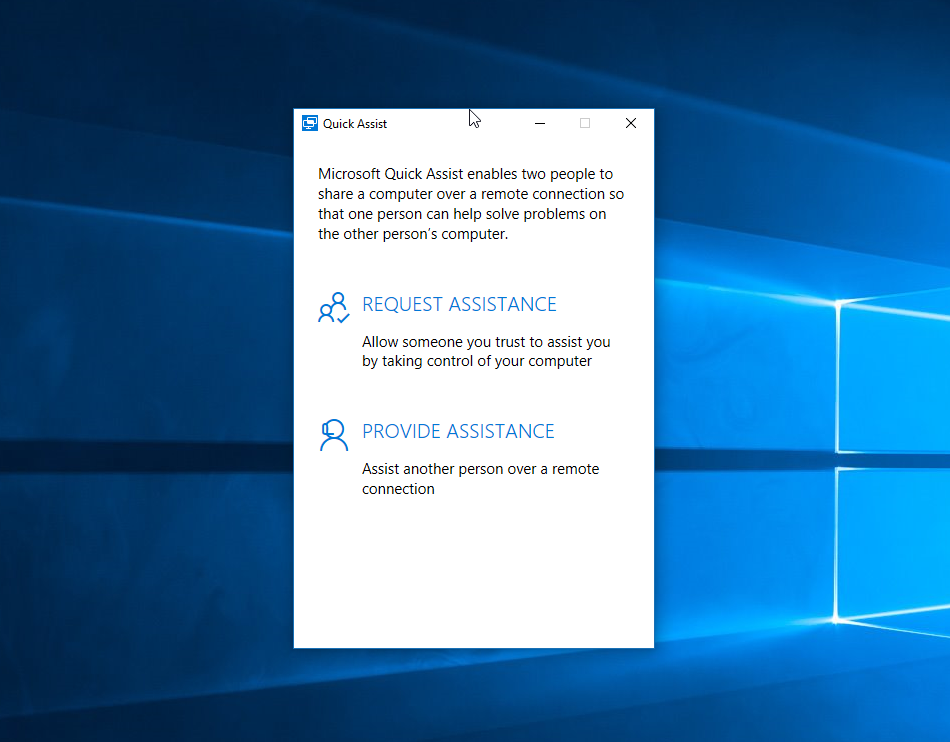Select the REQUEST ASSISTANCE heading

pyautogui.click(x=459, y=304)
